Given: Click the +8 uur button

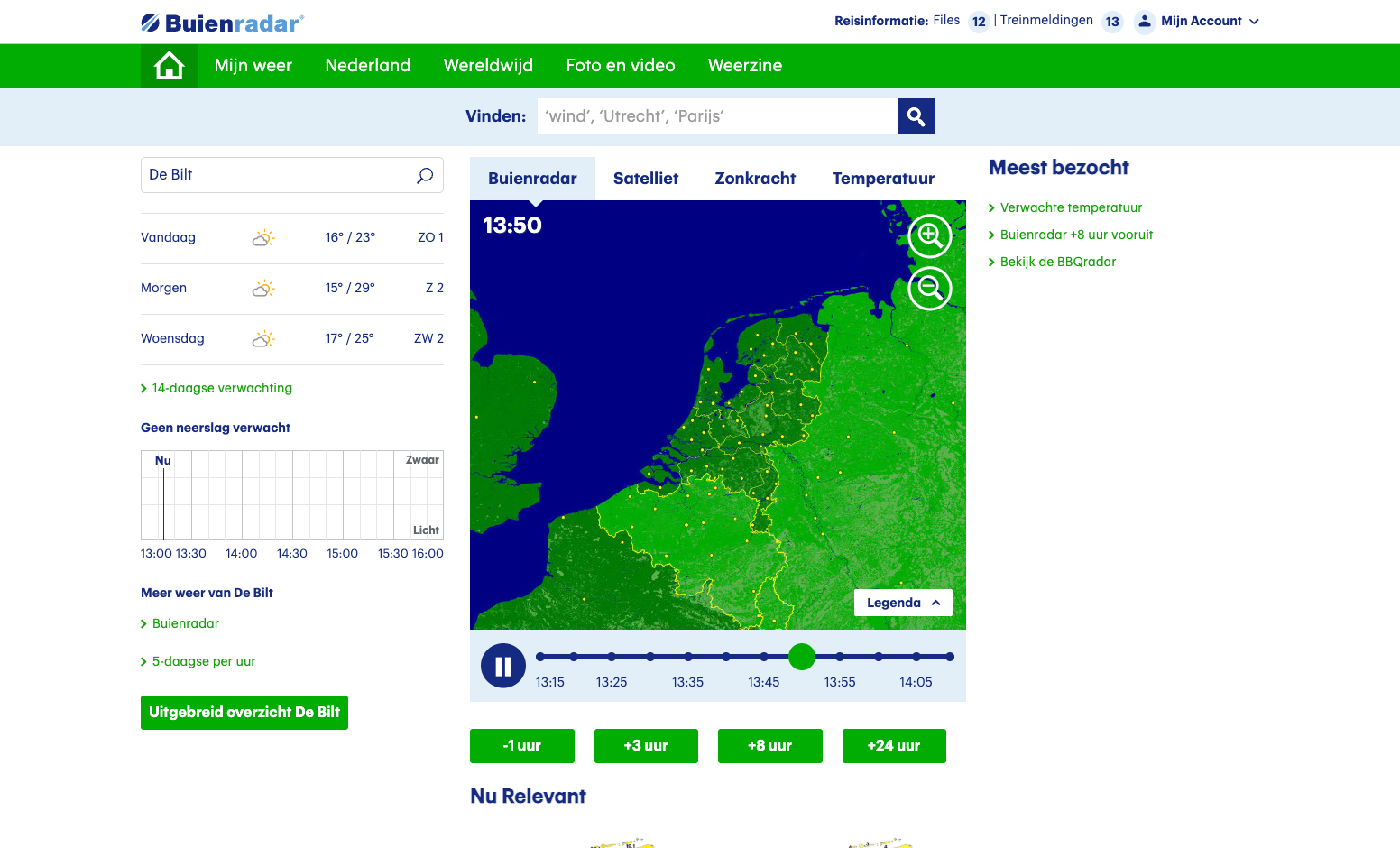Looking at the screenshot, I should pyautogui.click(x=770, y=746).
